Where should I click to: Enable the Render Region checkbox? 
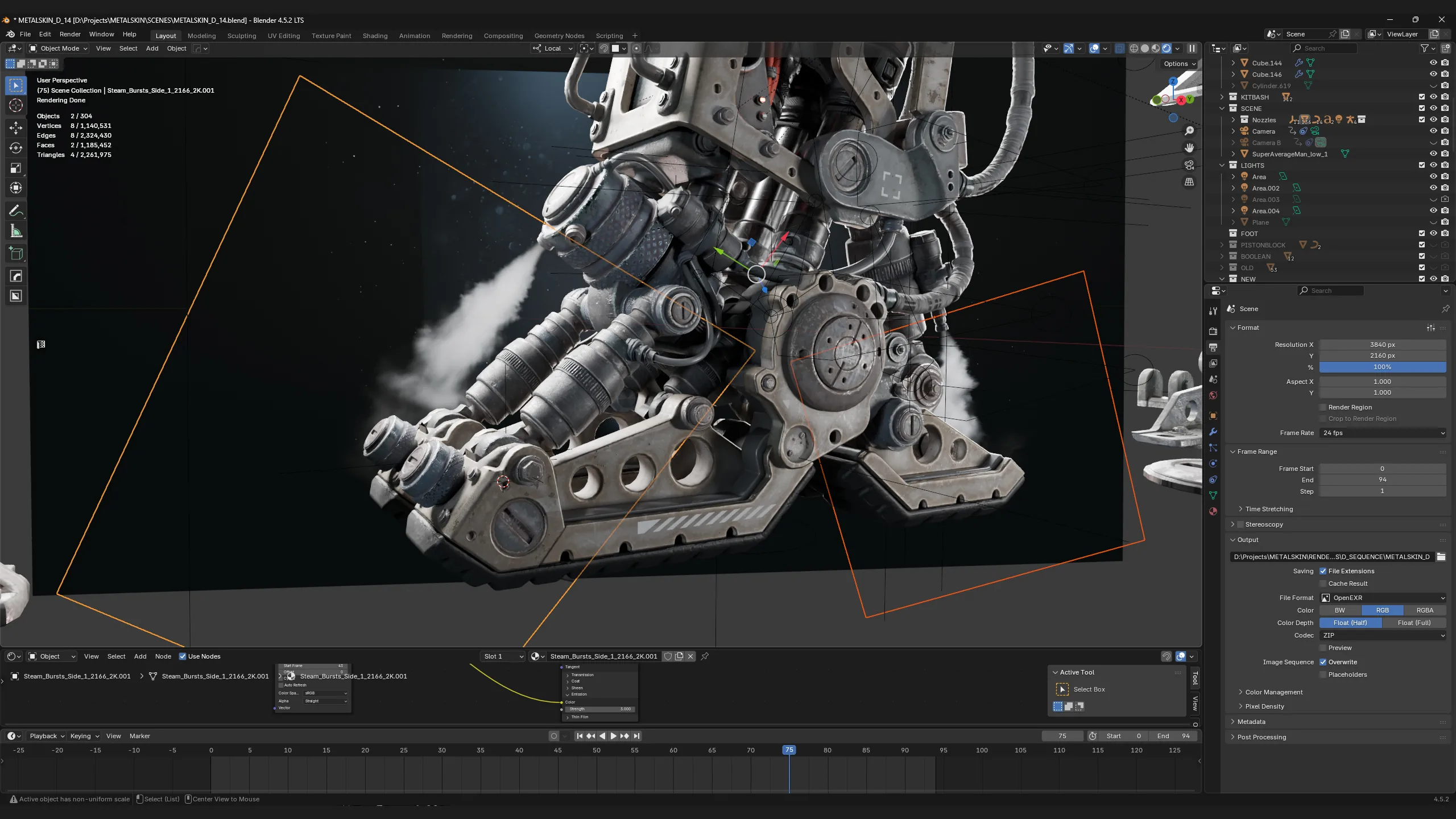(1323, 407)
